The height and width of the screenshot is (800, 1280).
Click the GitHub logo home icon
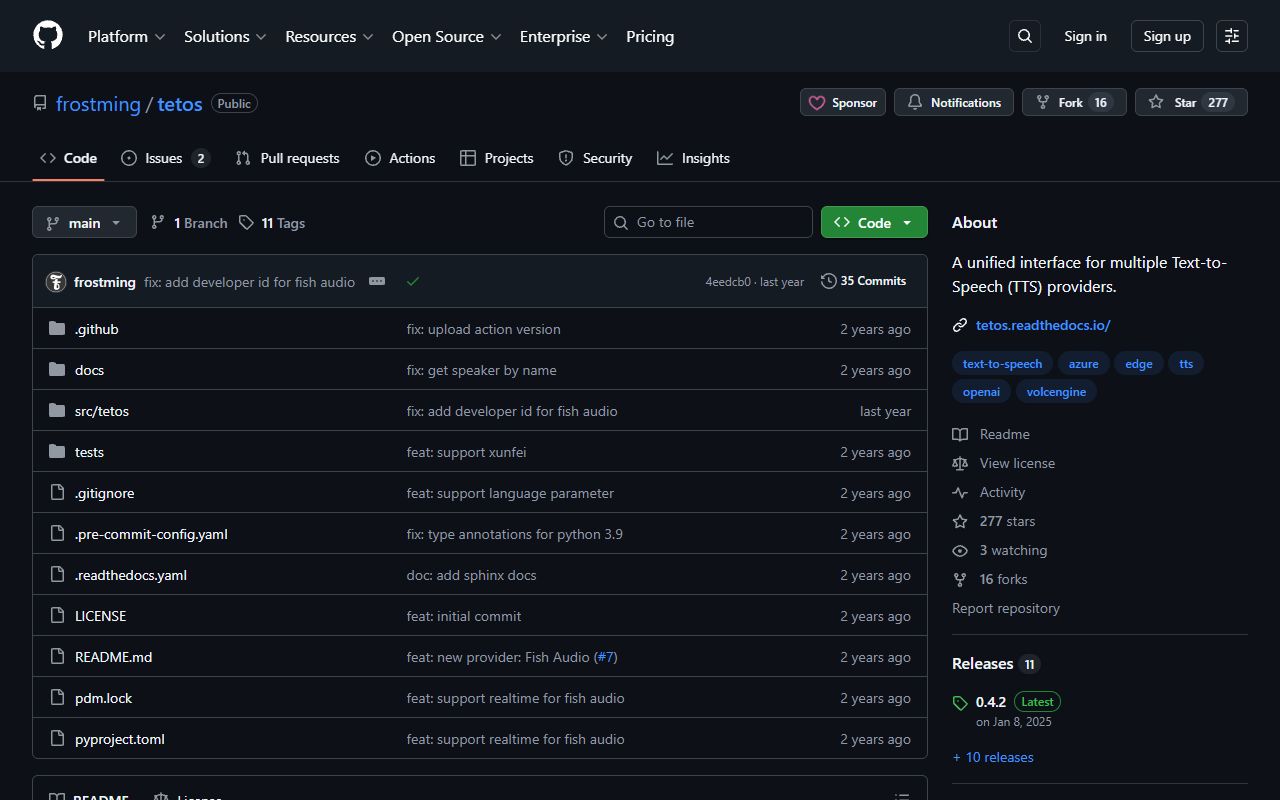click(x=47, y=35)
